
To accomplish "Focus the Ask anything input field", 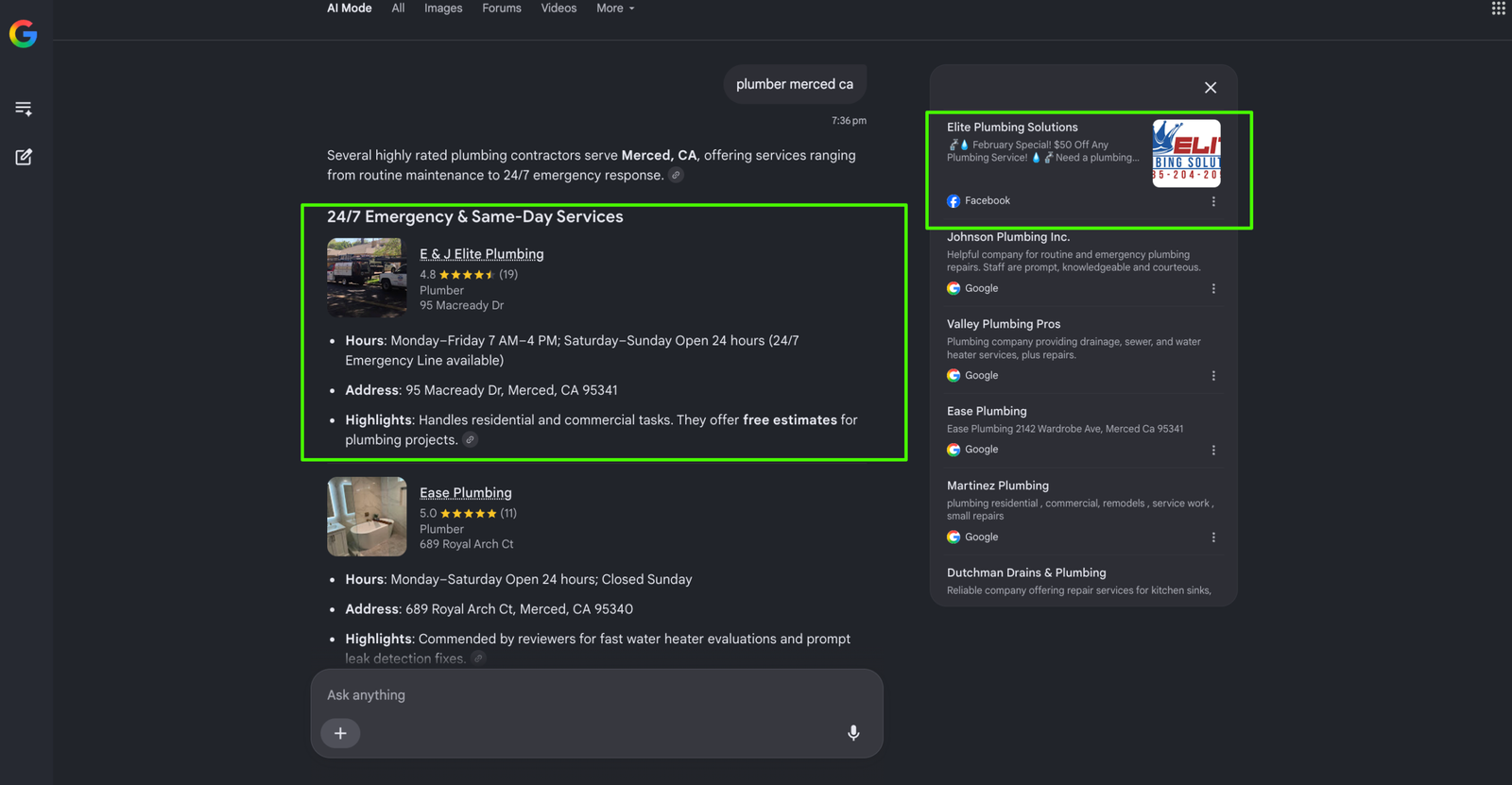I will coord(596,695).
